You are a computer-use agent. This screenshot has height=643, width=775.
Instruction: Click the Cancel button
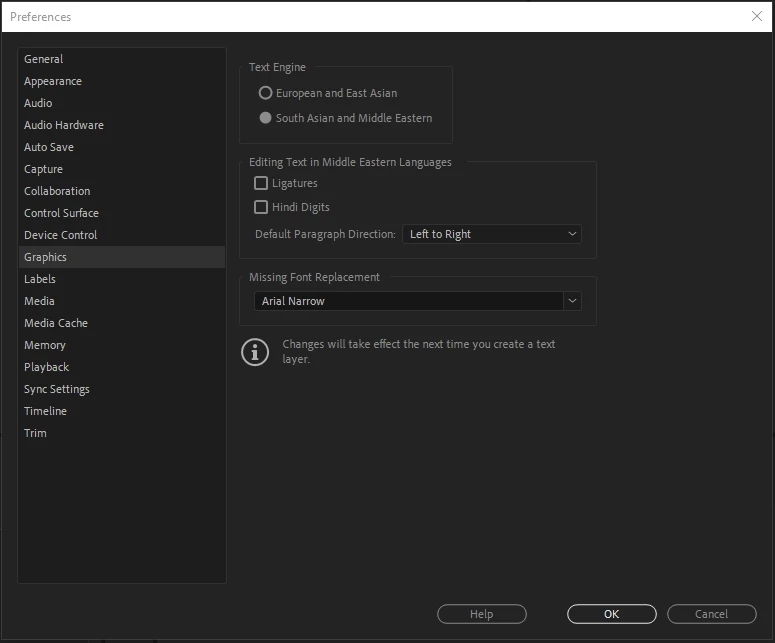[711, 614]
